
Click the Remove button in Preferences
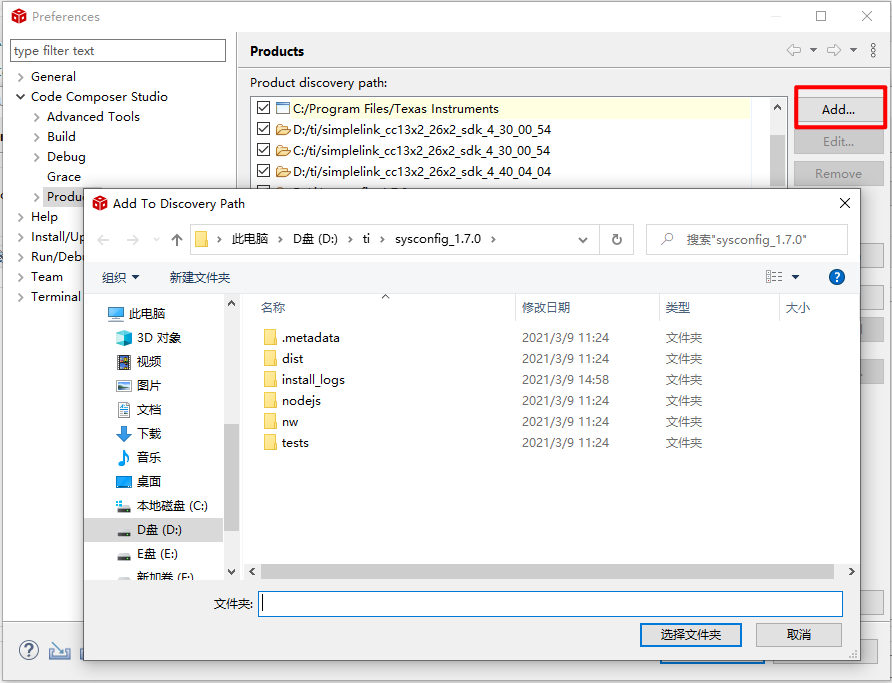(838, 173)
